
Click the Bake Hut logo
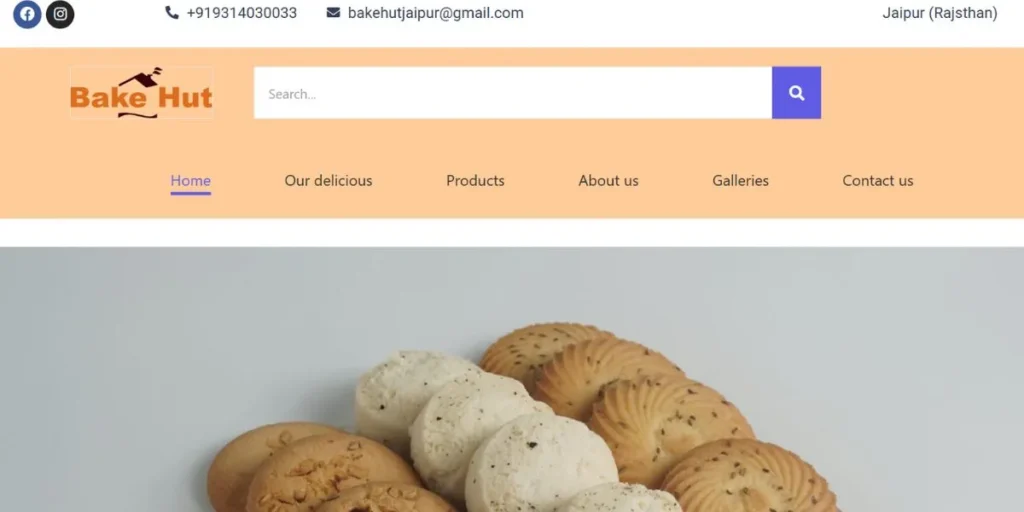[x=141, y=93]
